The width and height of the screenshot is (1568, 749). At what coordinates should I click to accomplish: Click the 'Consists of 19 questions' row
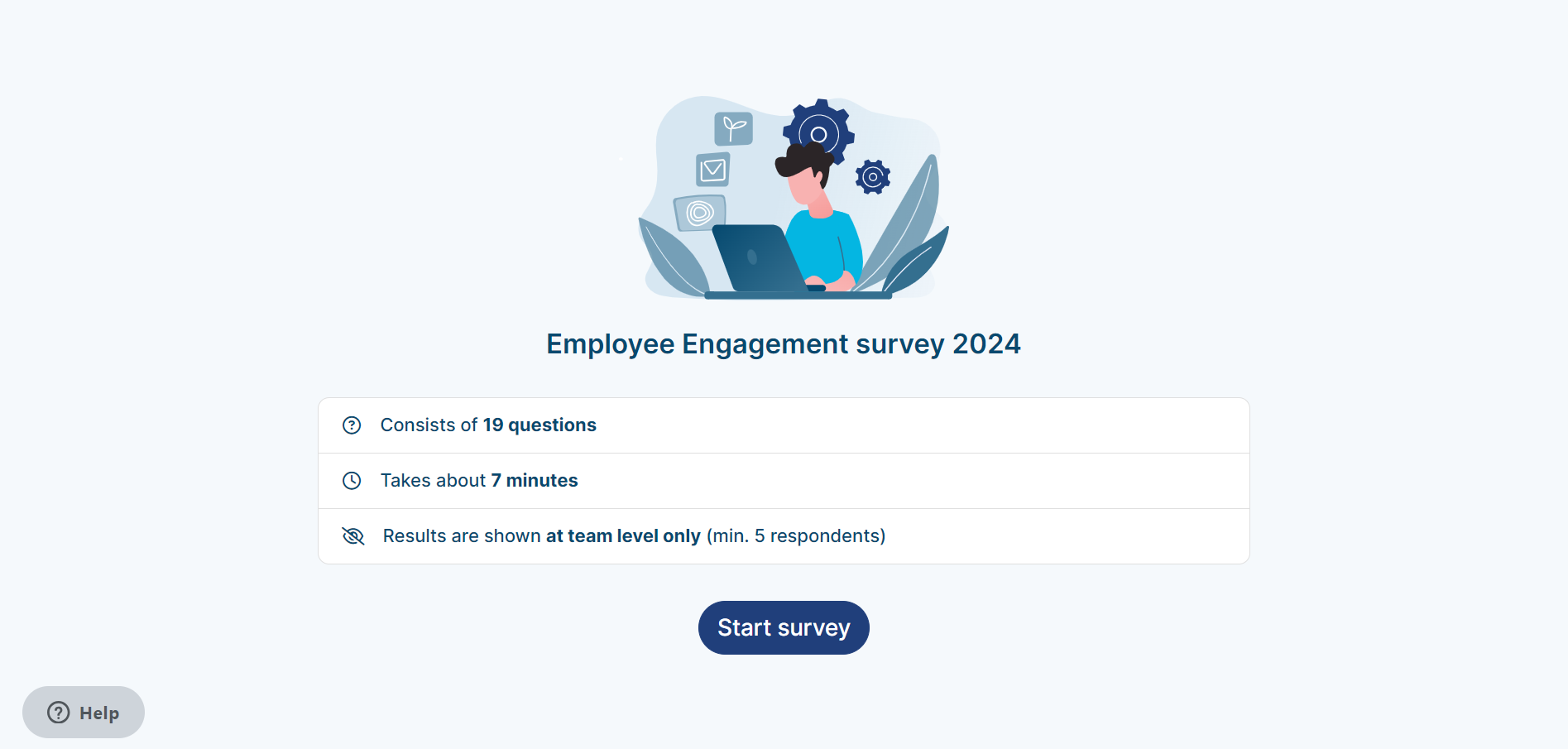pyautogui.click(x=784, y=425)
